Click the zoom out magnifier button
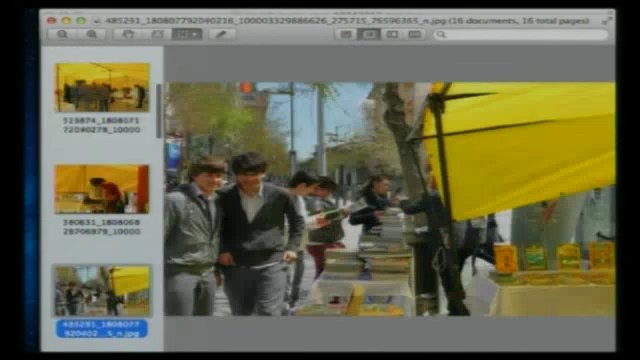The height and width of the screenshot is (360, 640). (x=62, y=34)
